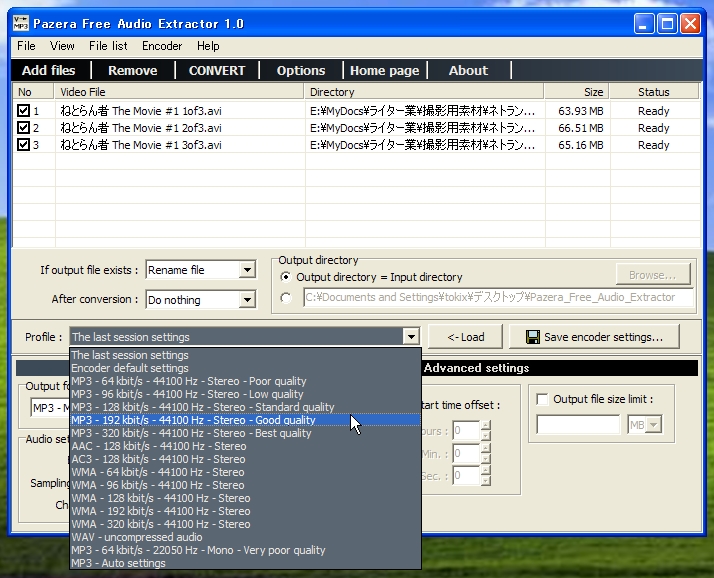Viewport: 714px width, 578px height.
Task: Click the <- Load button
Action: tap(465, 337)
